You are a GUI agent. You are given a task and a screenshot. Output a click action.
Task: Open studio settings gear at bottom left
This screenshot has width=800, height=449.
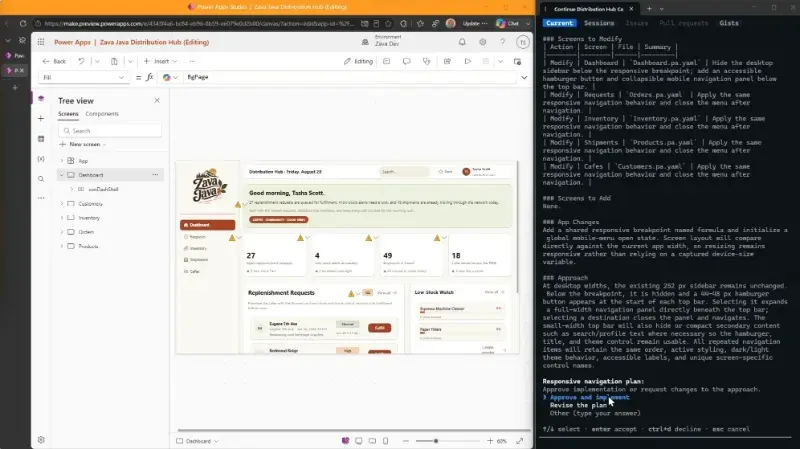pyautogui.click(x=41, y=440)
